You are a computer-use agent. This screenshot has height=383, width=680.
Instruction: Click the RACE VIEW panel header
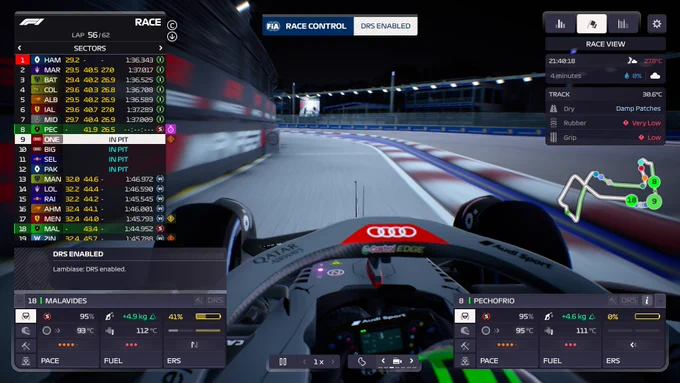coord(605,44)
